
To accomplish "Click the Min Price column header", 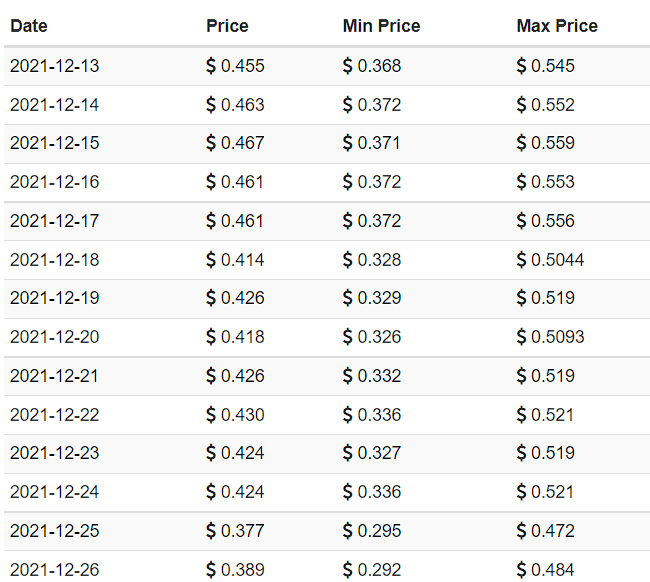I will pos(381,26).
